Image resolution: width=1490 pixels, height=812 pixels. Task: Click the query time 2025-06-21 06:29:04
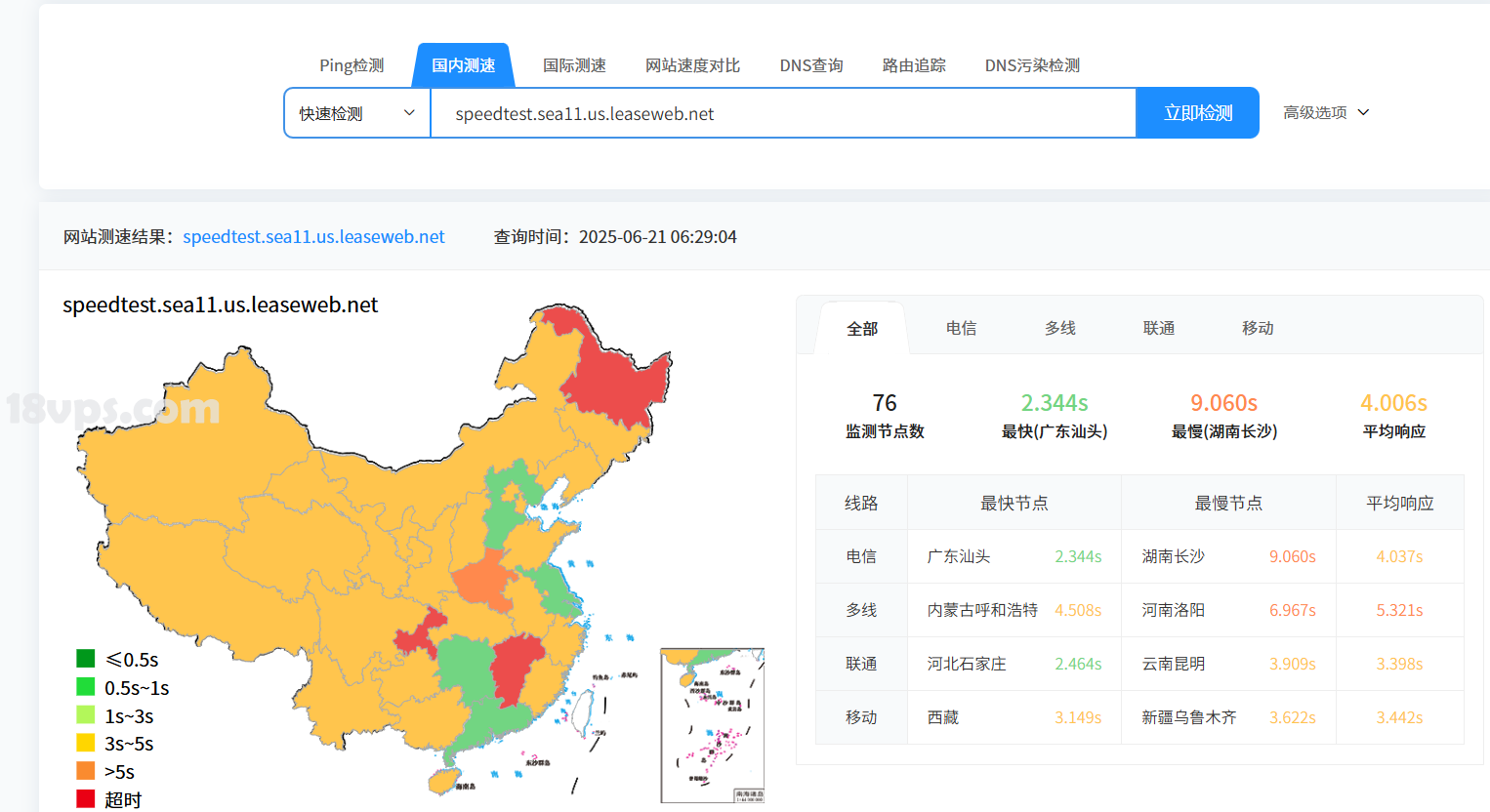tap(657, 237)
